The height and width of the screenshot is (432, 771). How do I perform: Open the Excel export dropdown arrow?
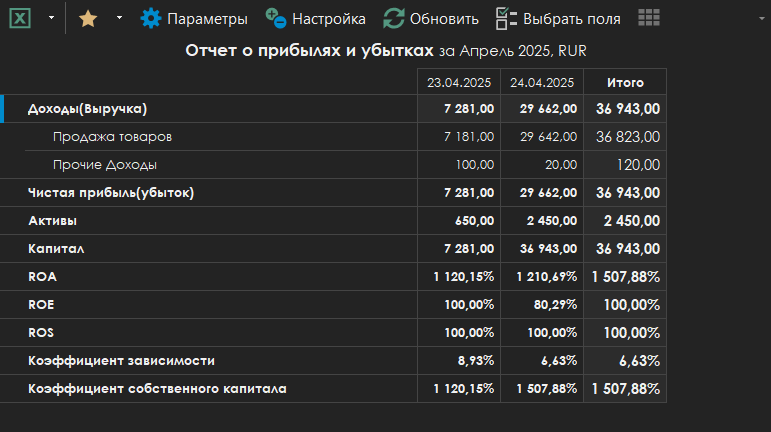pyautogui.click(x=51, y=18)
